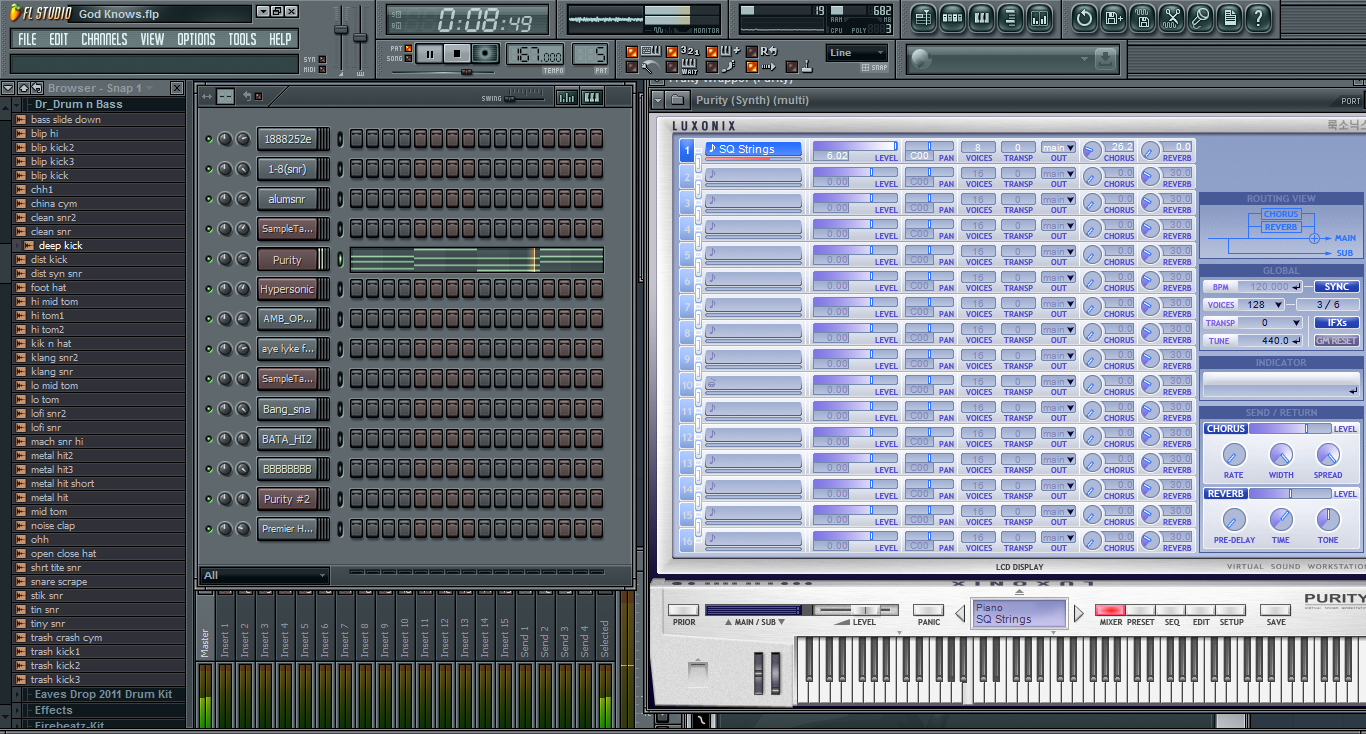Click the IFXs button in Global
1366x734 pixels.
click(x=1336, y=323)
